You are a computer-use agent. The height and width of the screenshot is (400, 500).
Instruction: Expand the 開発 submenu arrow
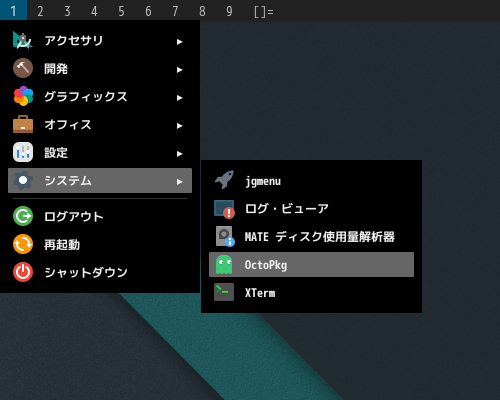(x=180, y=70)
